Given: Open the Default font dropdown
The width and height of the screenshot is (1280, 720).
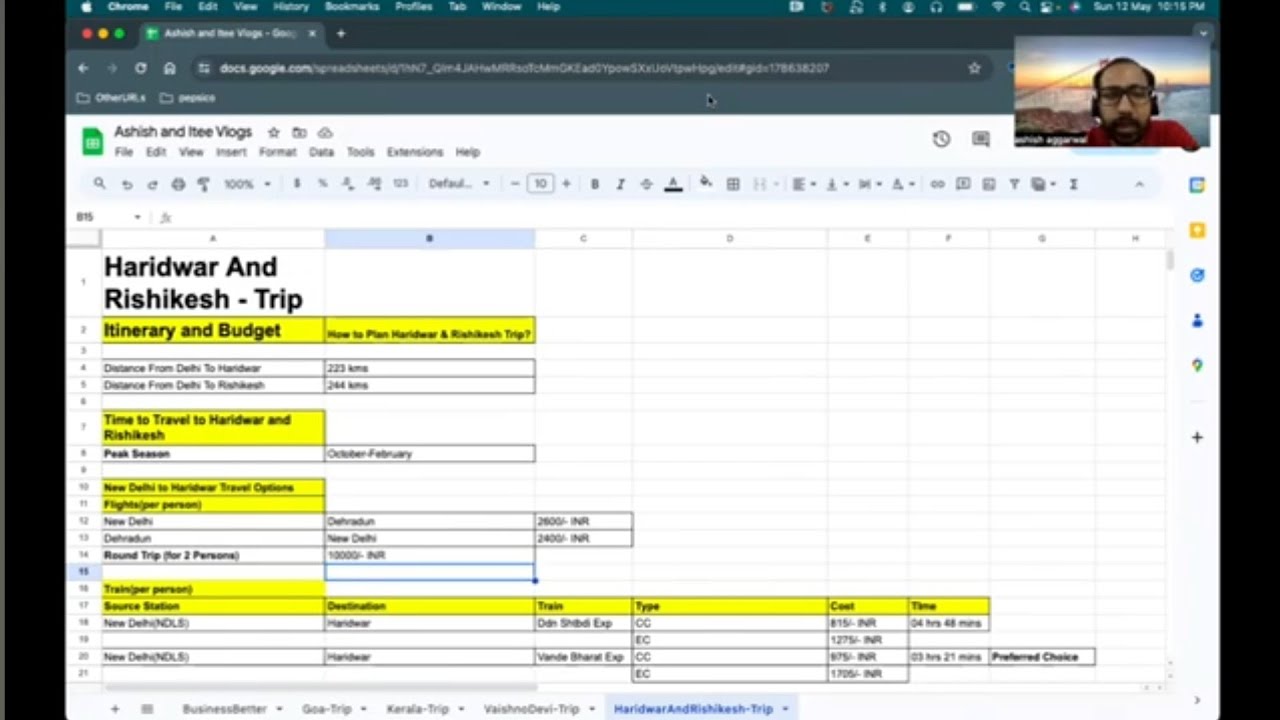Looking at the screenshot, I should [x=459, y=184].
